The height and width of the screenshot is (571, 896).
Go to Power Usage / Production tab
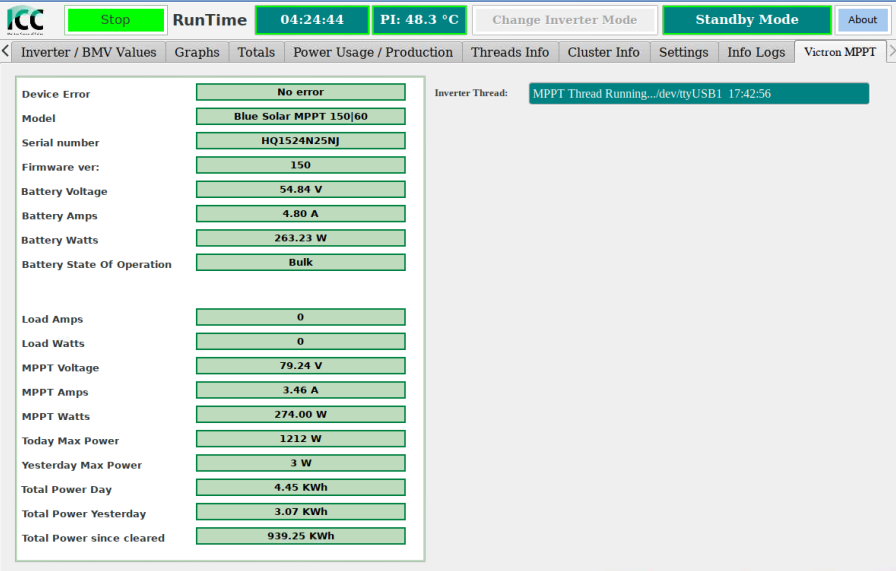(373, 52)
